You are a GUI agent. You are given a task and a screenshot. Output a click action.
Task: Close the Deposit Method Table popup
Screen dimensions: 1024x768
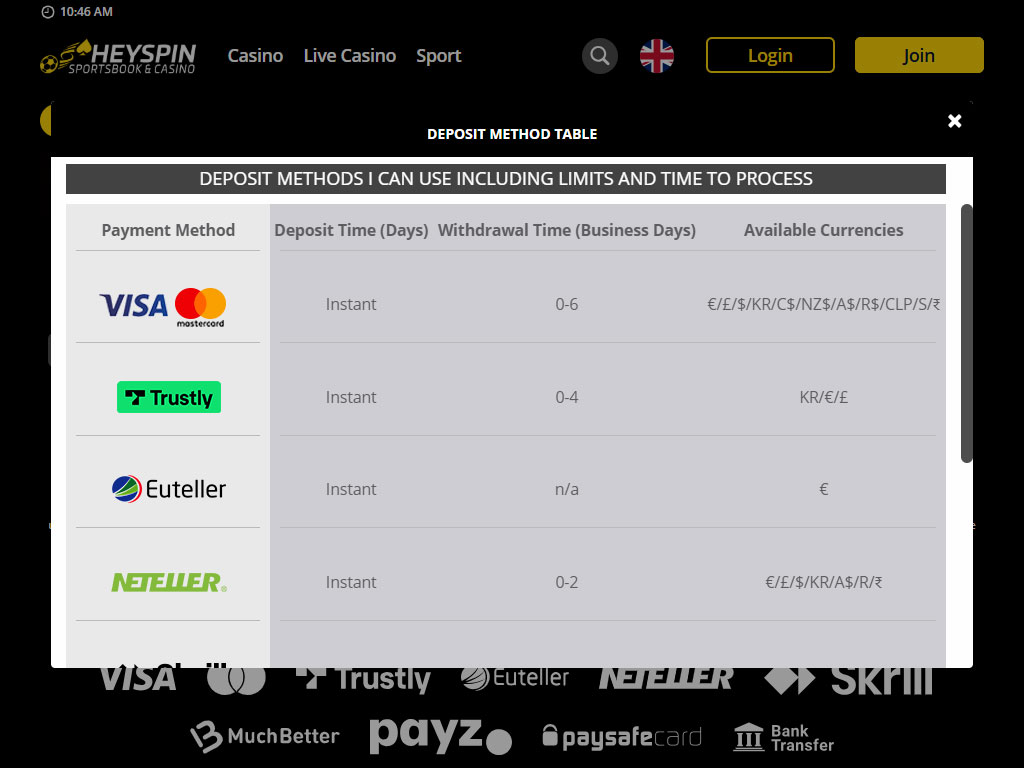954,121
